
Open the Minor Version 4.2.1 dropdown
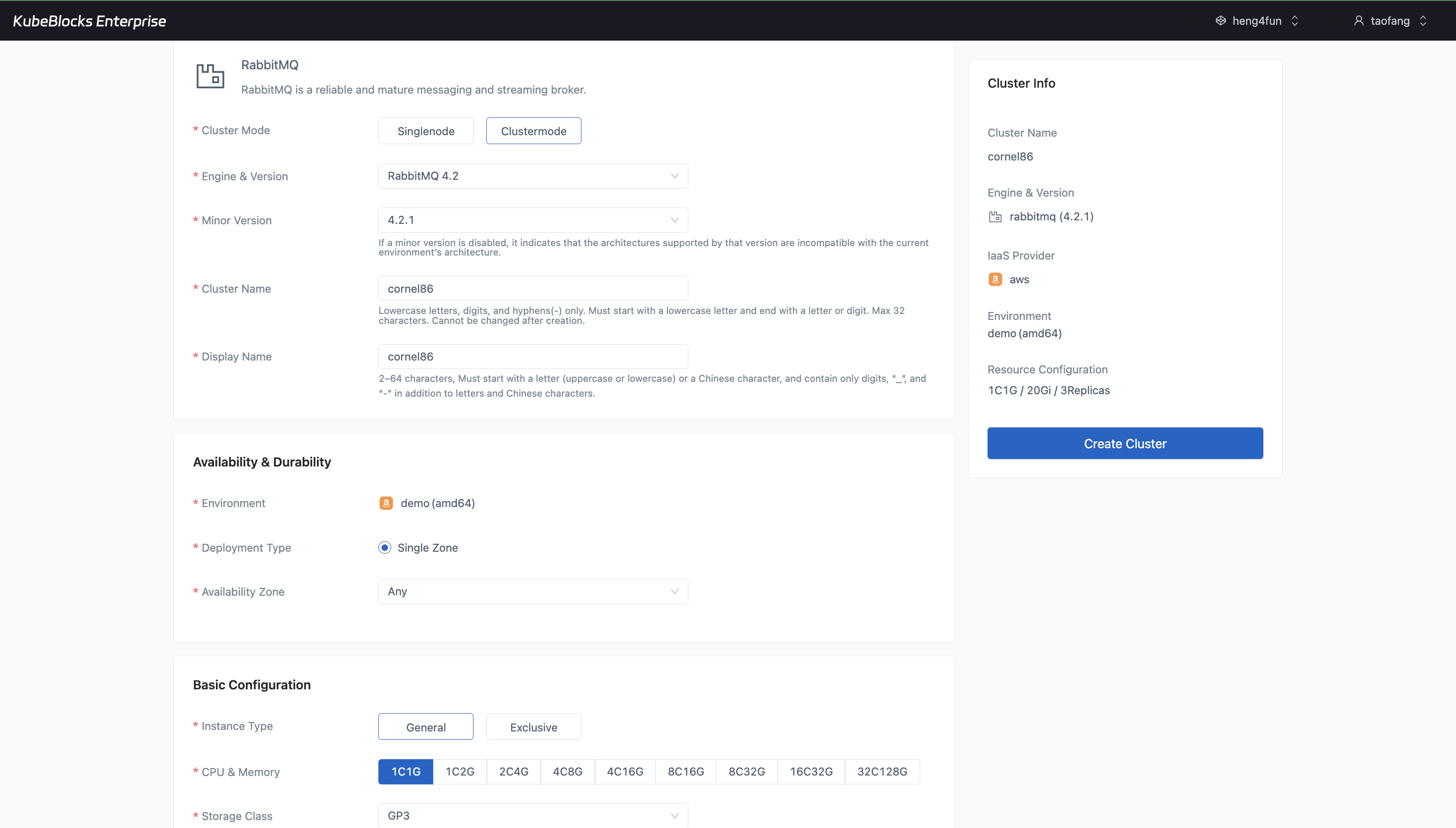[x=533, y=220]
